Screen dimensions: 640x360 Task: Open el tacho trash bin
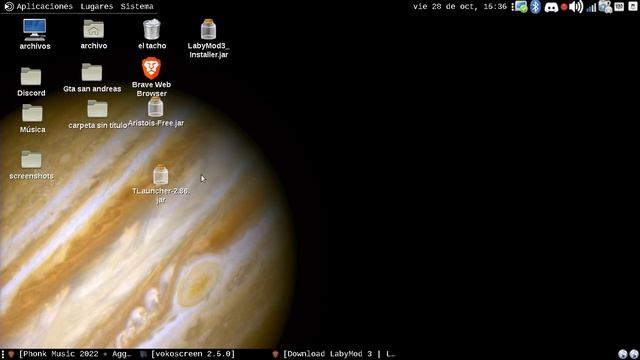pyautogui.click(x=152, y=29)
